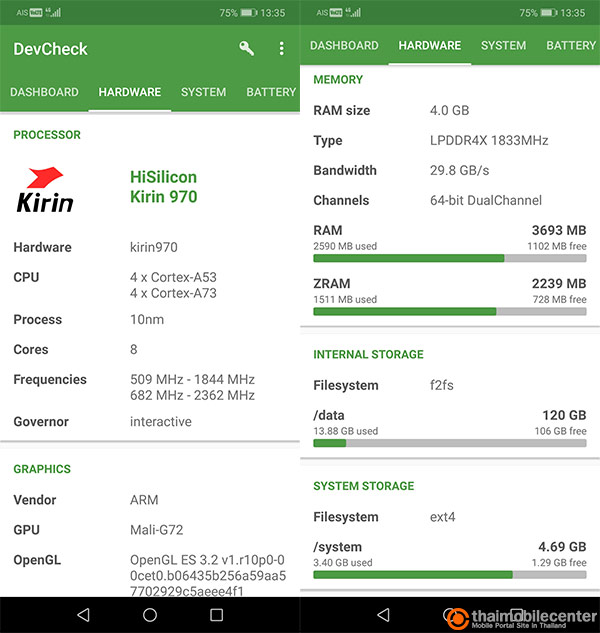Tap the MEMORY section header
Image resolution: width=600 pixels, height=633 pixels.
click(338, 80)
